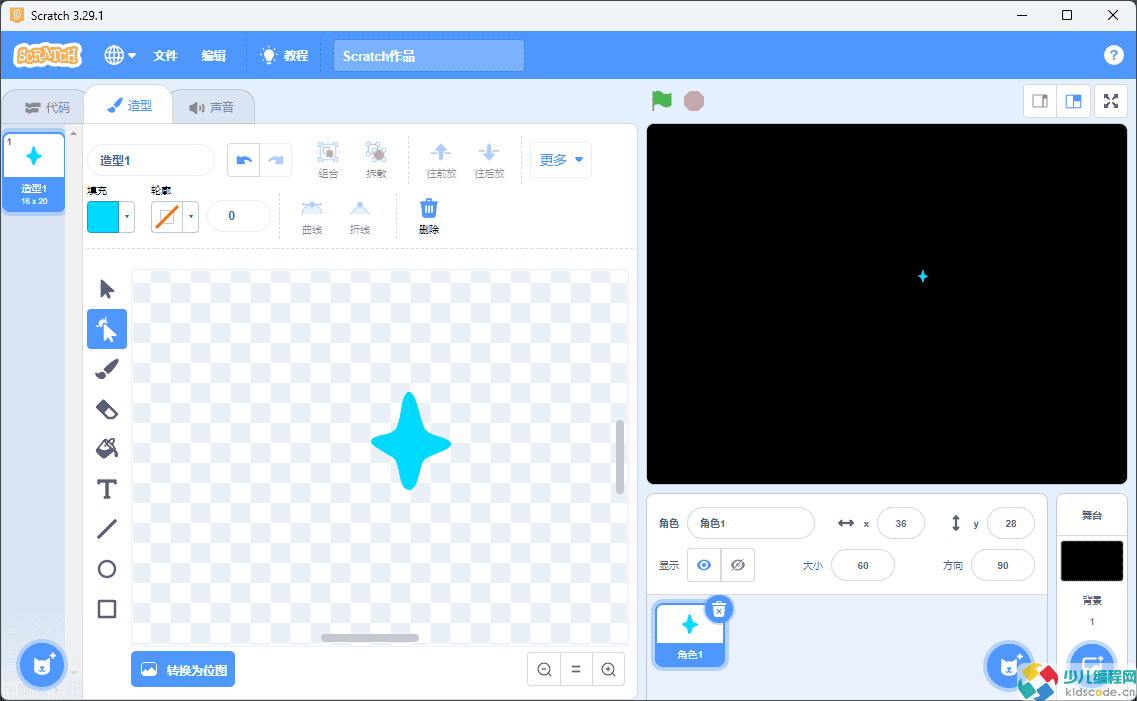Choose the Text tool
1137x701 pixels.
tap(107, 489)
